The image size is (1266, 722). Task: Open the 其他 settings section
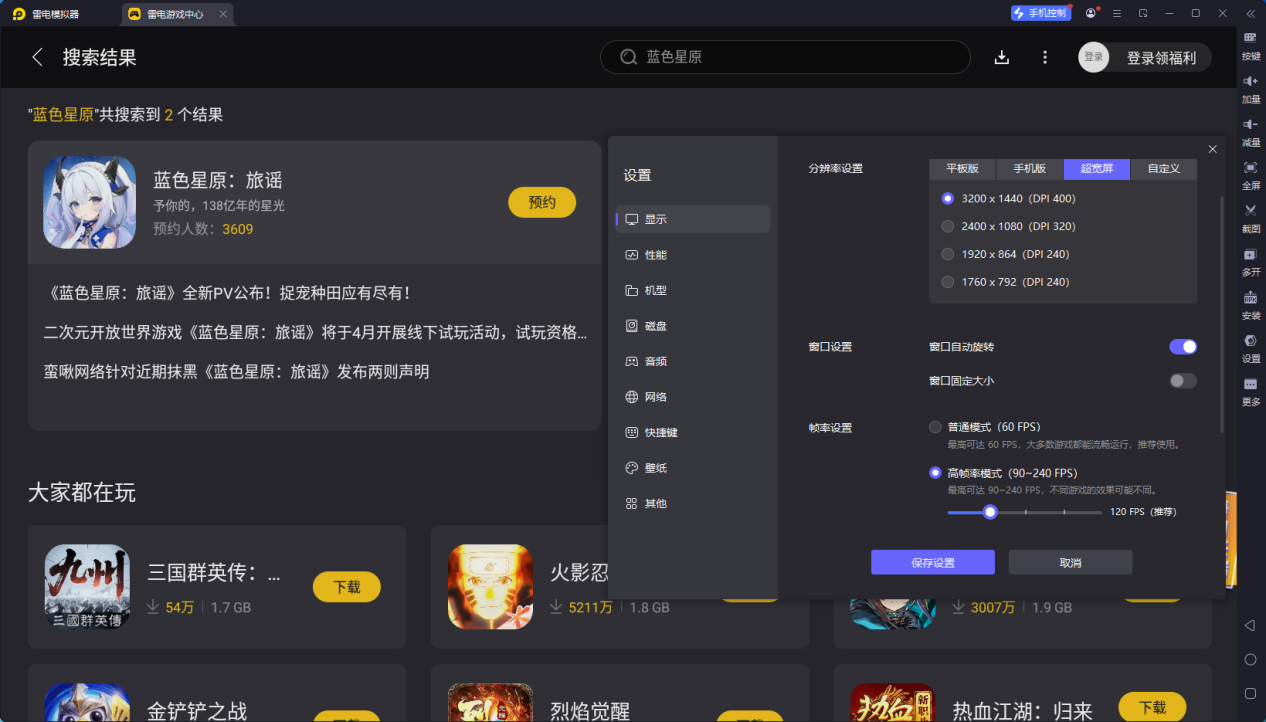(693, 504)
